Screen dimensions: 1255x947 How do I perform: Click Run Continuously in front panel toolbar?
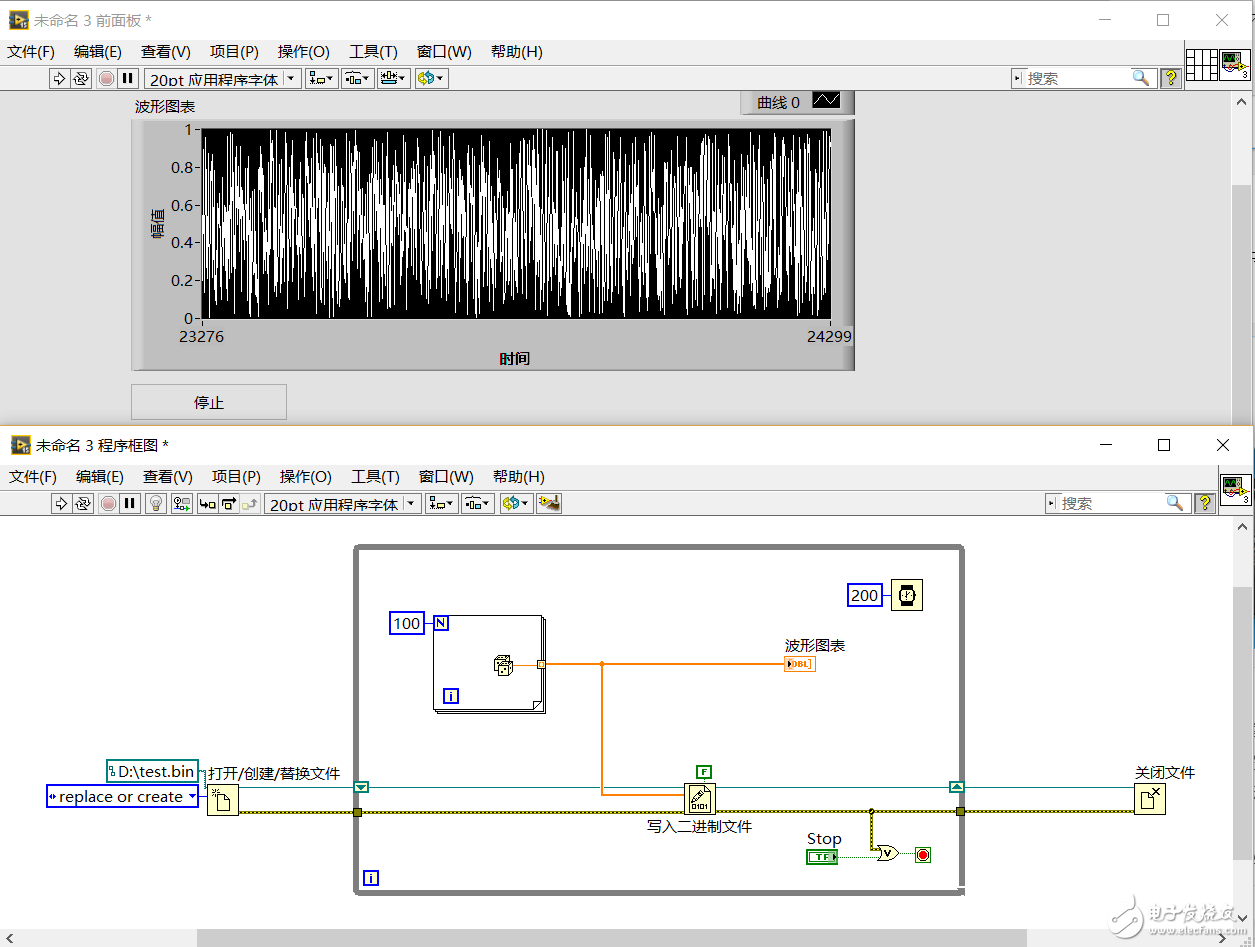click(82, 78)
